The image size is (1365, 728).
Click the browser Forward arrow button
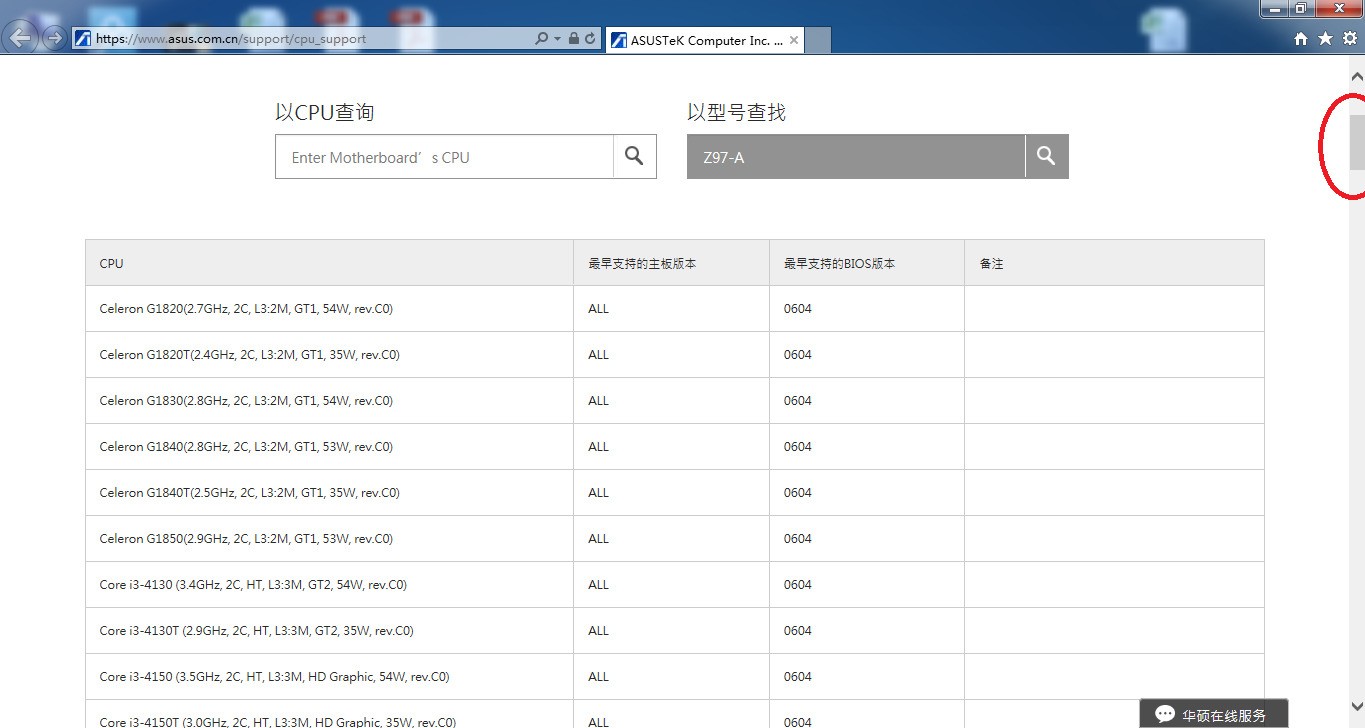(x=53, y=39)
